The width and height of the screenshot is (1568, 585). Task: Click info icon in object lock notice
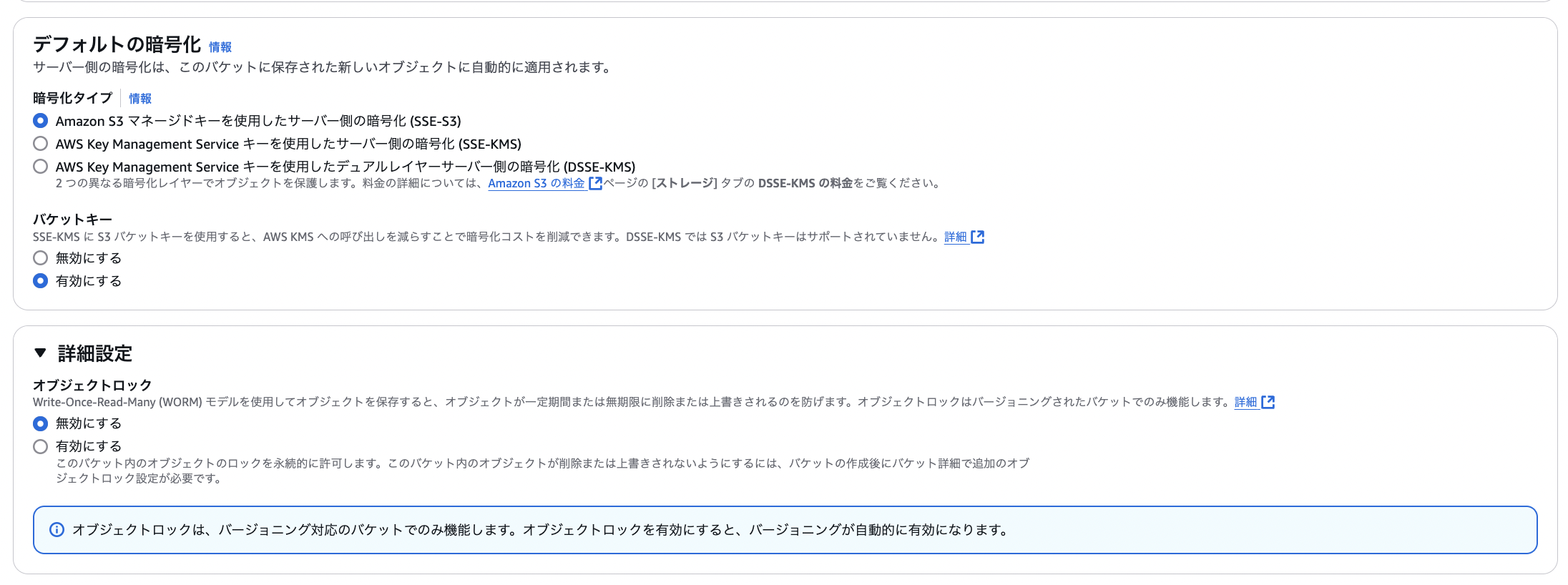coord(57,530)
